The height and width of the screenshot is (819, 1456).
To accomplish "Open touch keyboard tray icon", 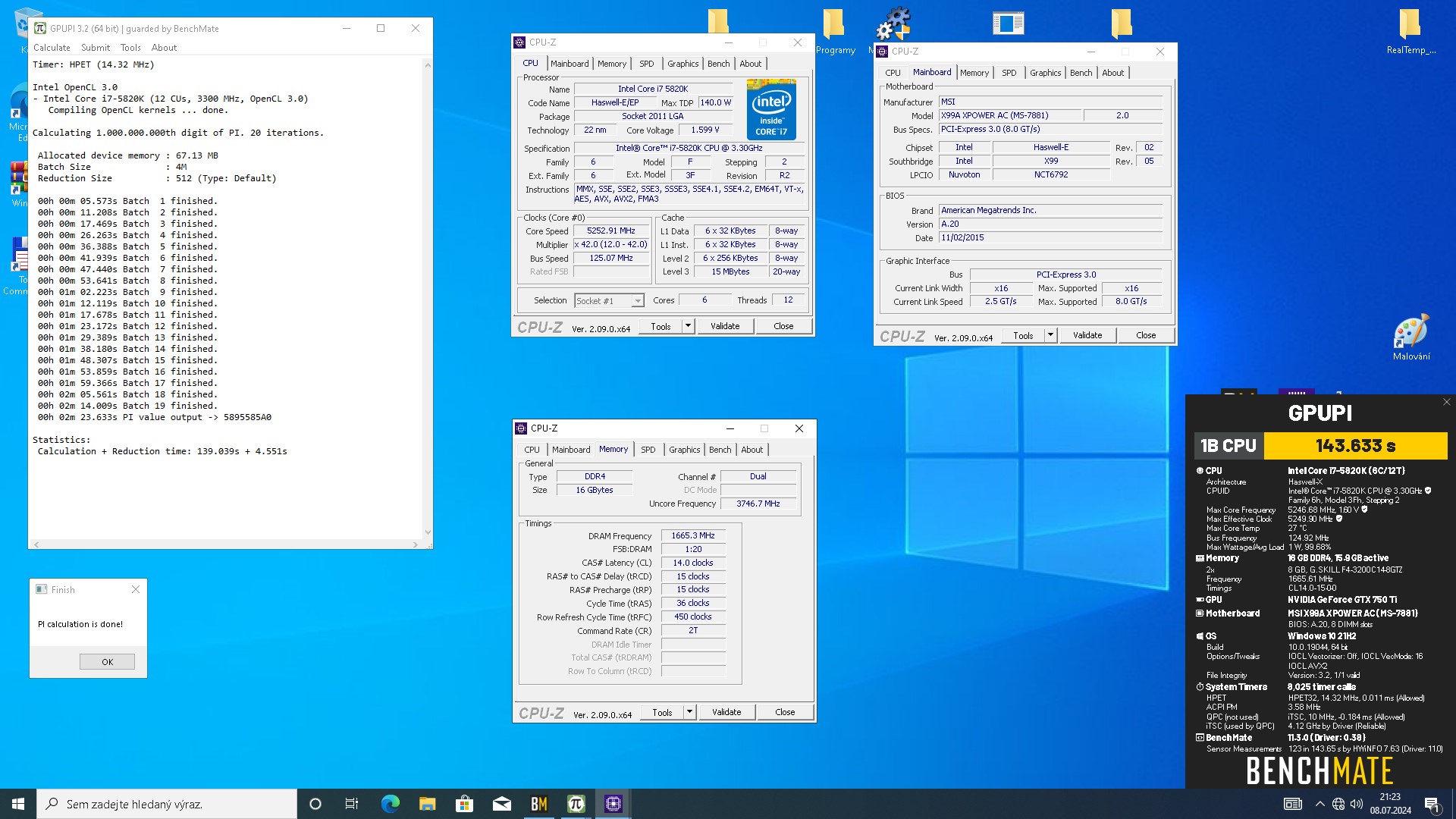I will pyautogui.click(x=1292, y=804).
